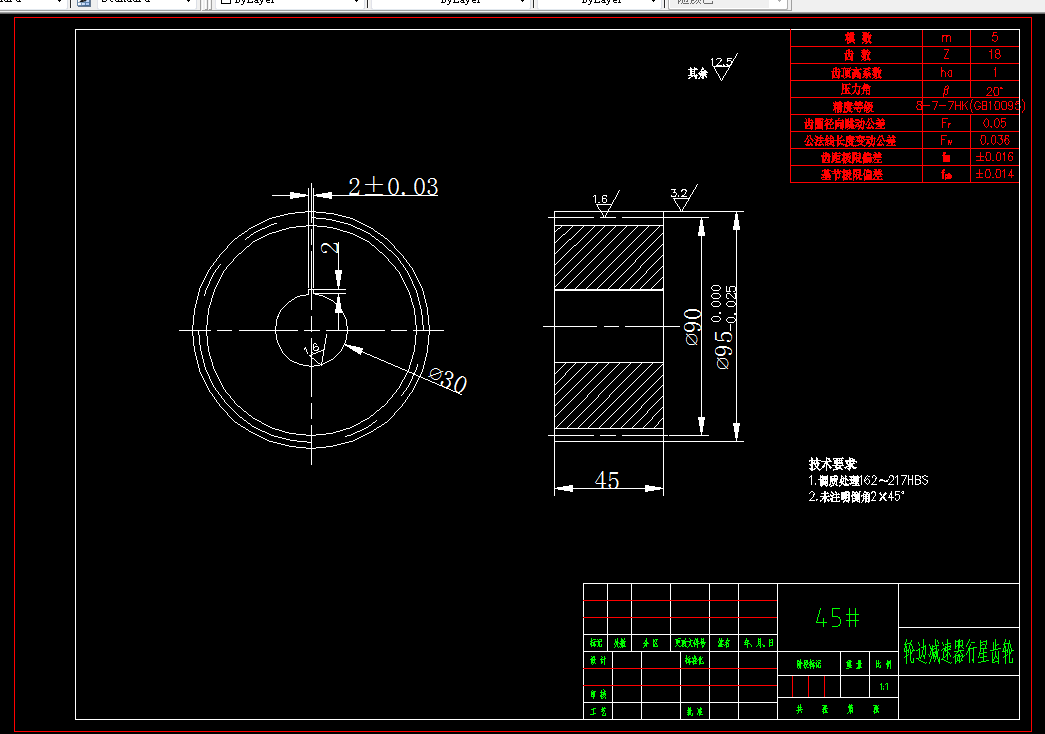Select the note 2.未注明倒角2×45°
This screenshot has width=1045, height=734.
(856, 497)
